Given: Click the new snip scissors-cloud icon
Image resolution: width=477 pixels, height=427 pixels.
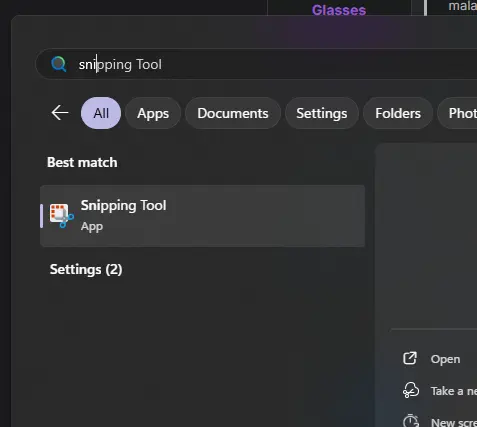Looking at the screenshot, I should pos(411,390).
